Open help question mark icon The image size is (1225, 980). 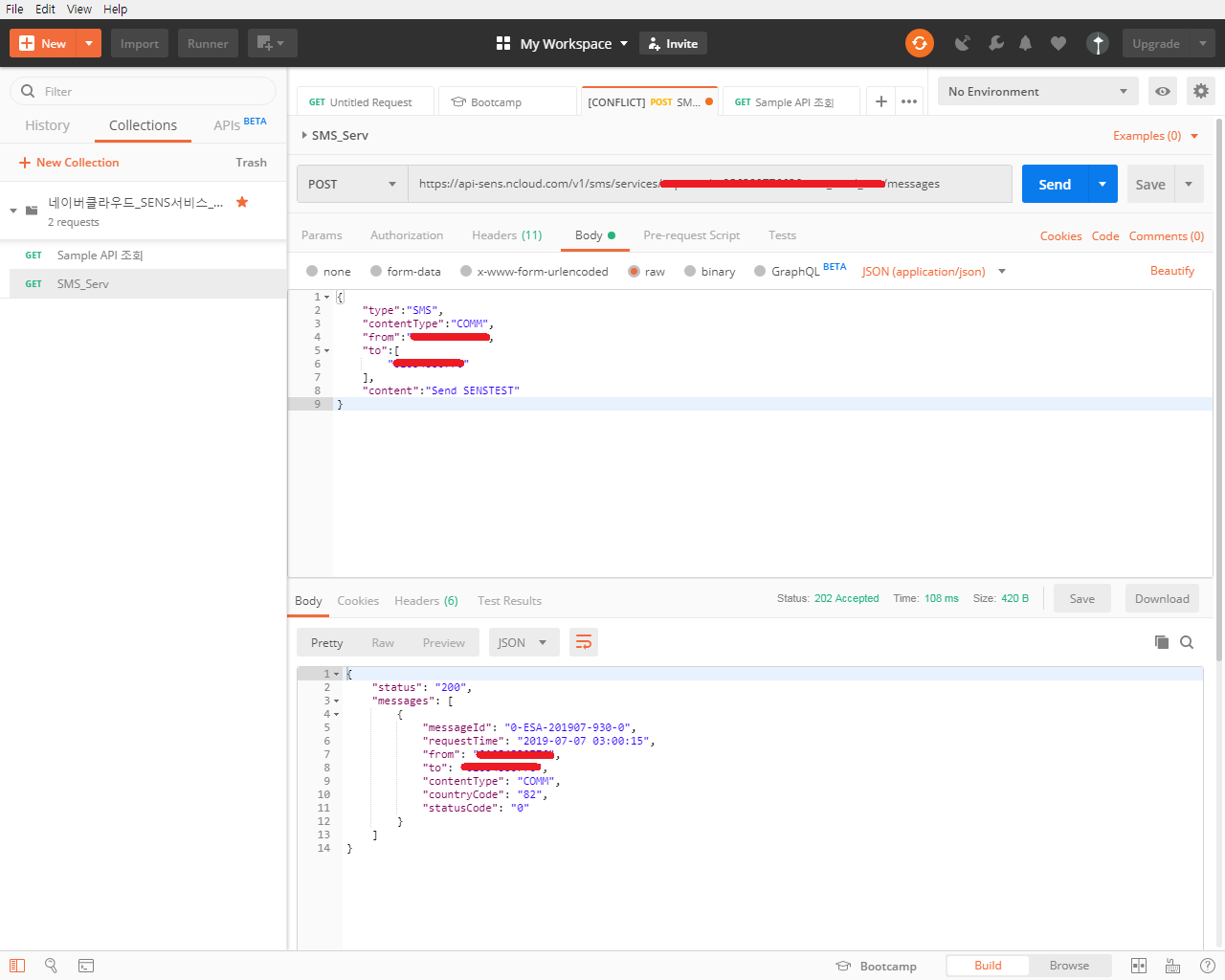tap(1207, 966)
